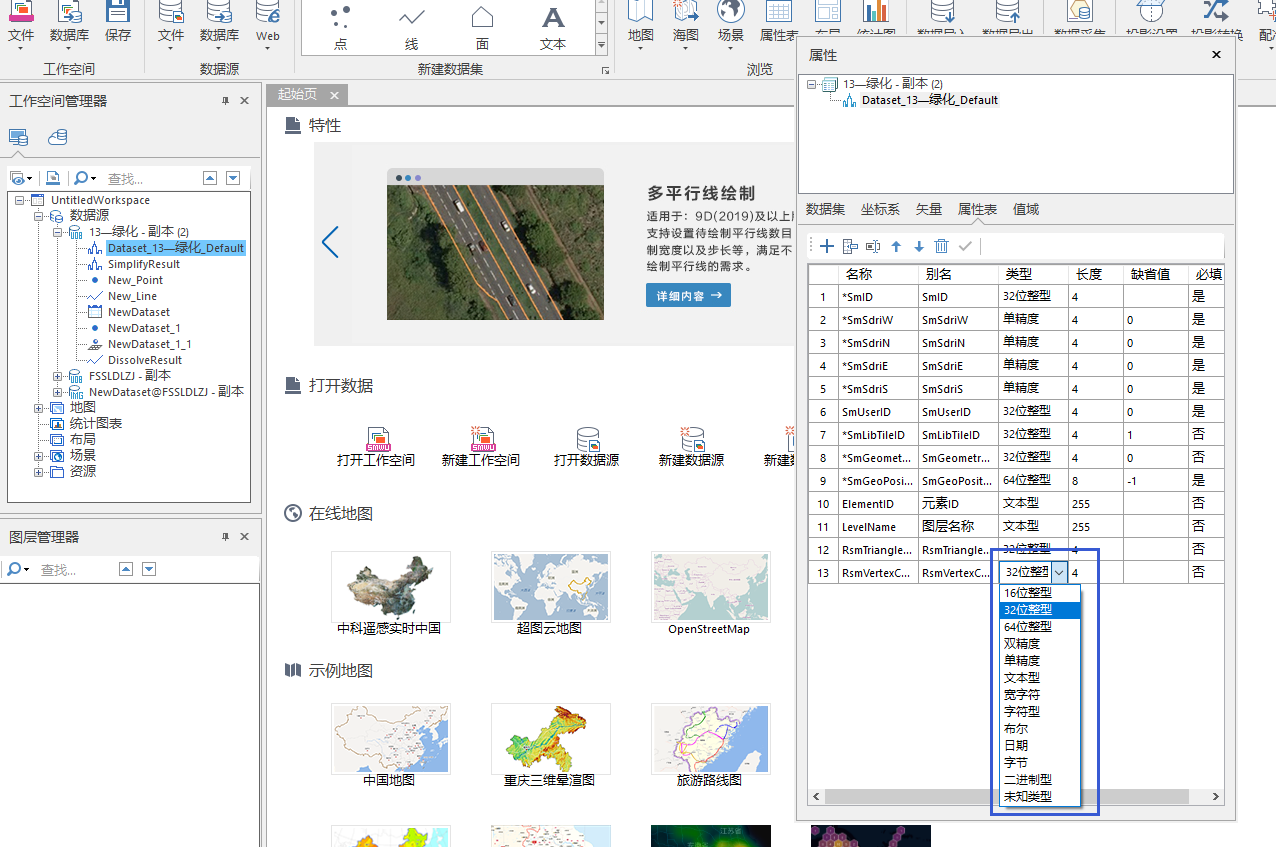Expand the 资源 tree node
Viewport: 1276px width, 847px height.
39,472
